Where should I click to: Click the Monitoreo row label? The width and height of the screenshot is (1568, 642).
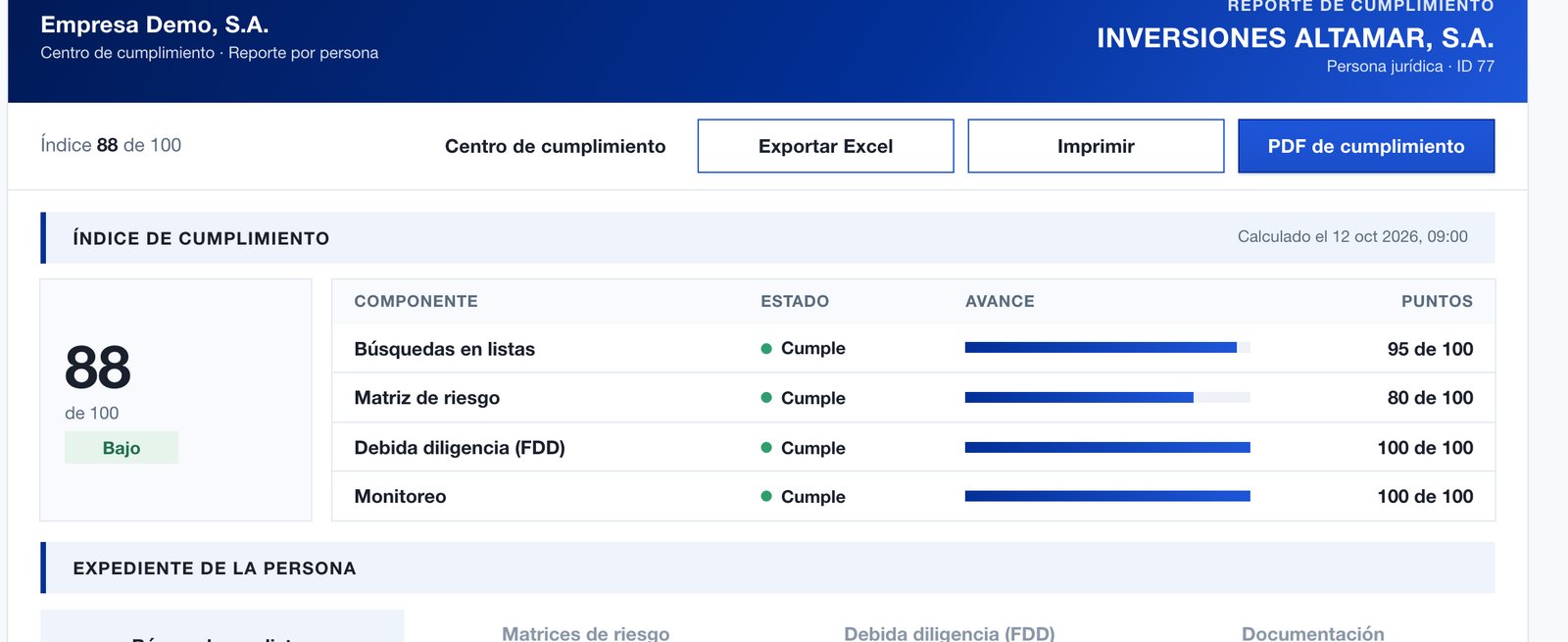click(400, 497)
